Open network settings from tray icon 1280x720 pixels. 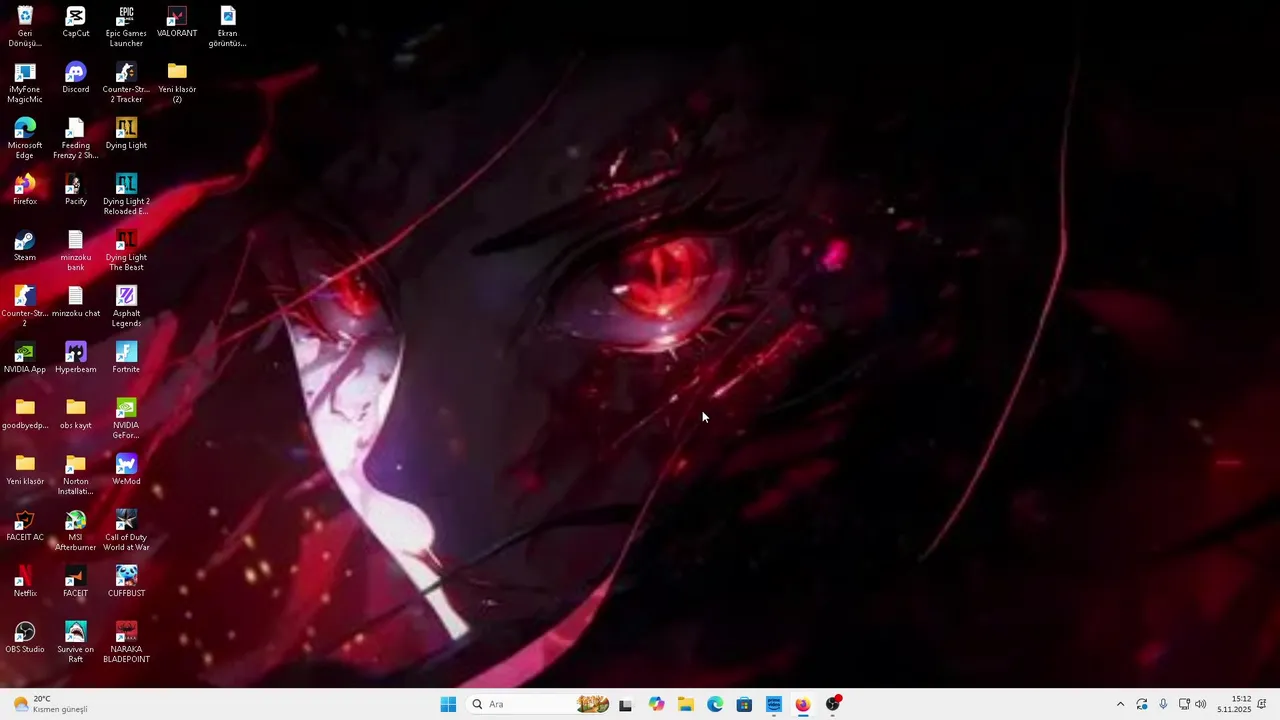(1184, 704)
